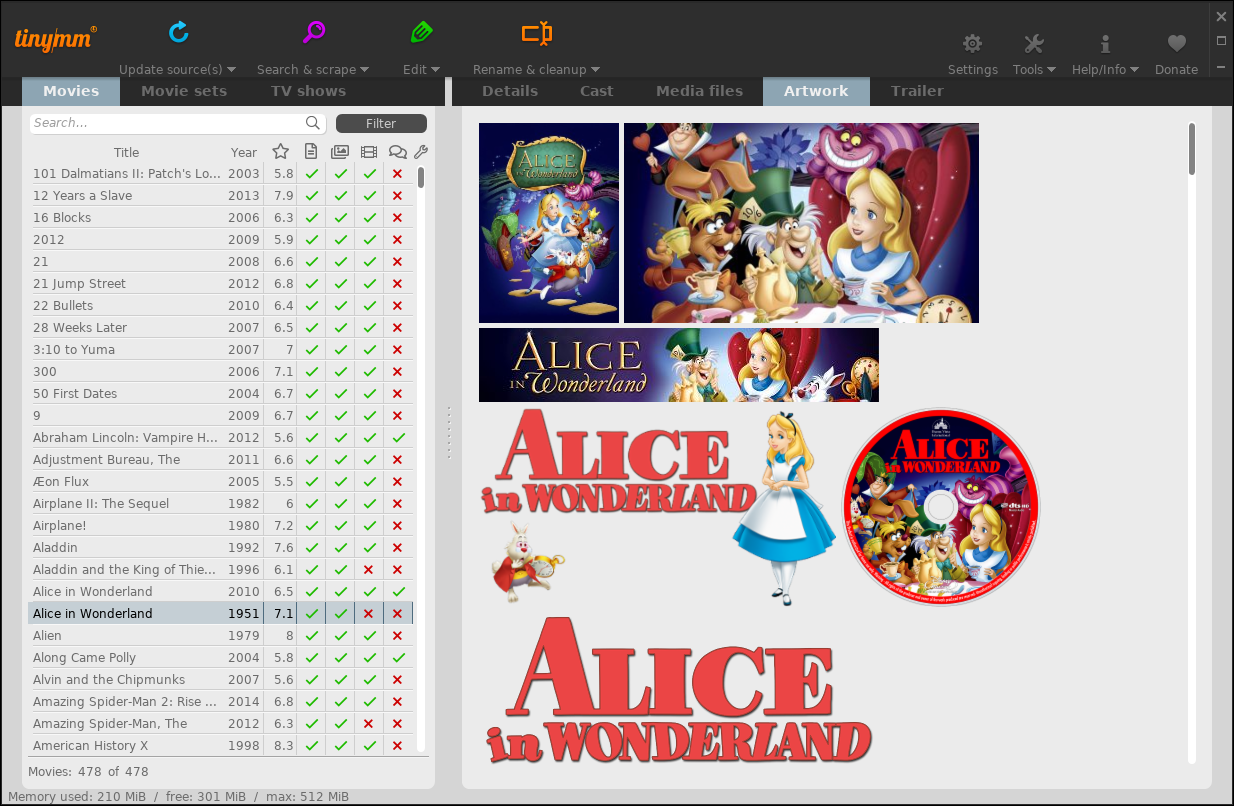
Task: Select the movie Æon Flux
Action: pos(220,482)
